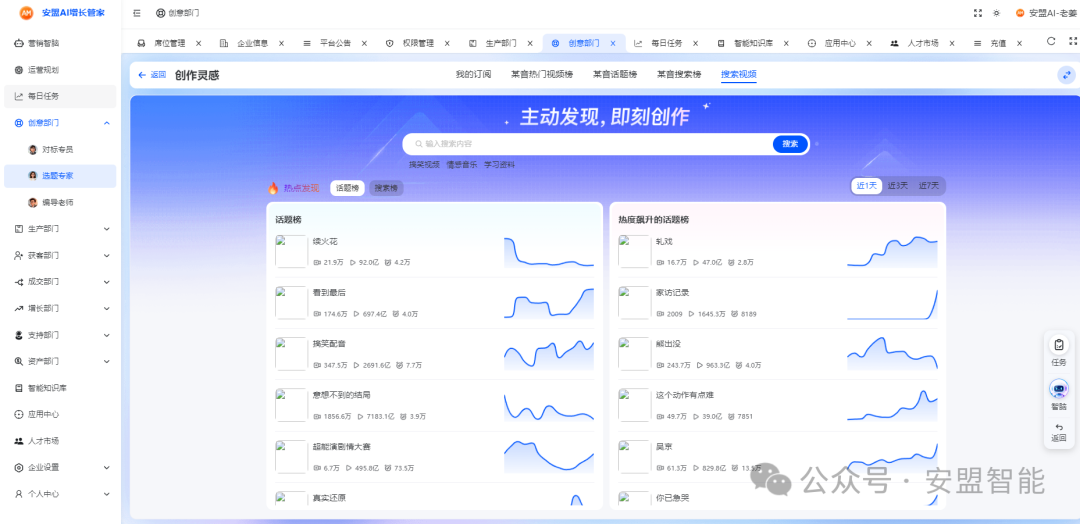The width and height of the screenshot is (1080, 524).
Task: Select the 选题专家 avatar entry
Action: (32, 176)
